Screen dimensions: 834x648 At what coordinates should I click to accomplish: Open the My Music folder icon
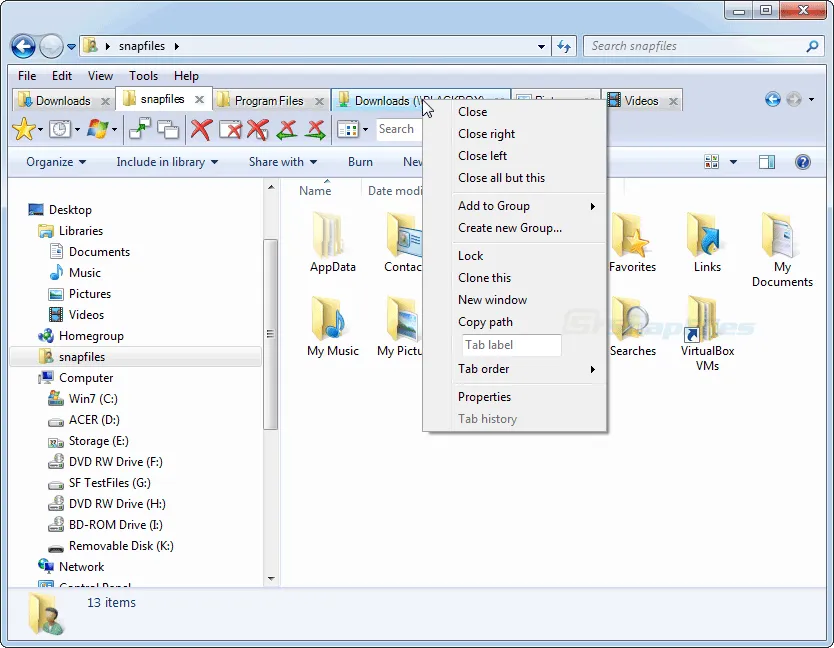point(333,327)
